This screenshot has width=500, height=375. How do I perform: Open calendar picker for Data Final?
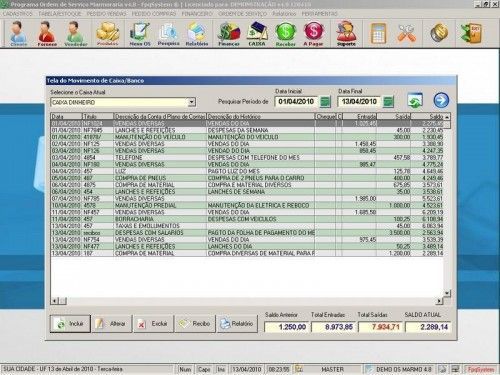pyautogui.click(x=388, y=102)
